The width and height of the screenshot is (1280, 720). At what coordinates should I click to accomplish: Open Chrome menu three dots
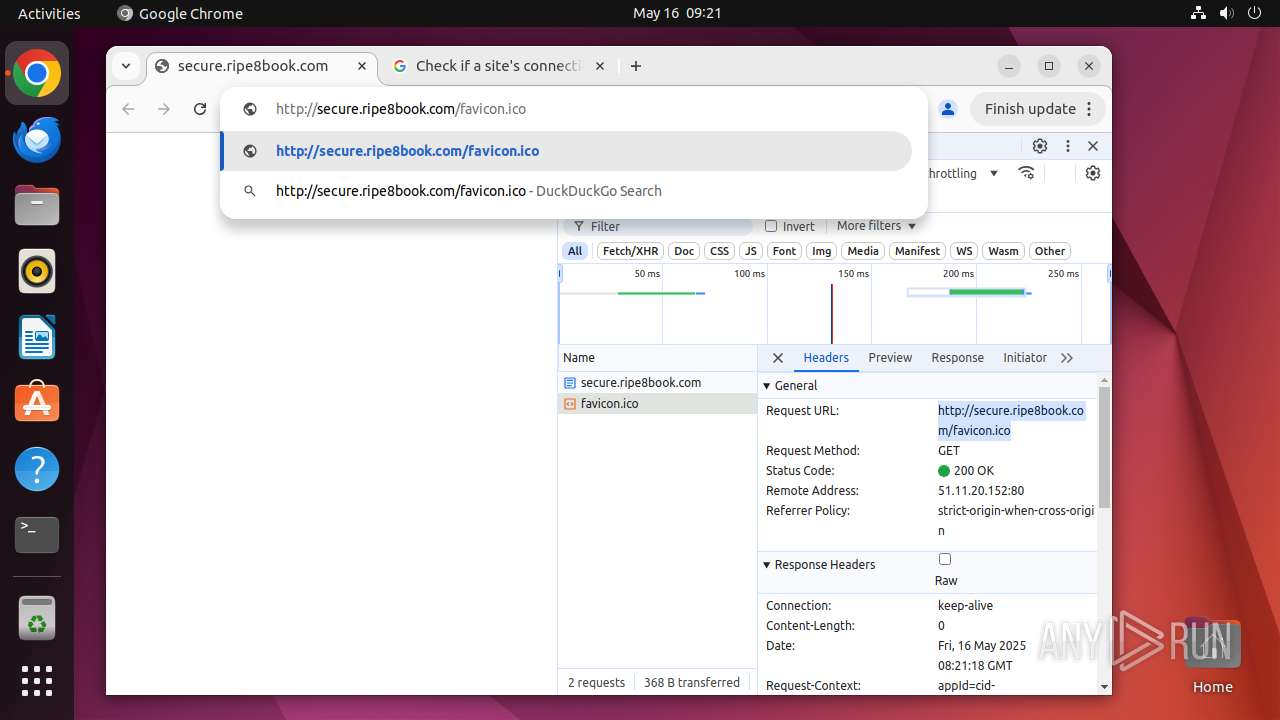pyautogui.click(x=1089, y=109)
